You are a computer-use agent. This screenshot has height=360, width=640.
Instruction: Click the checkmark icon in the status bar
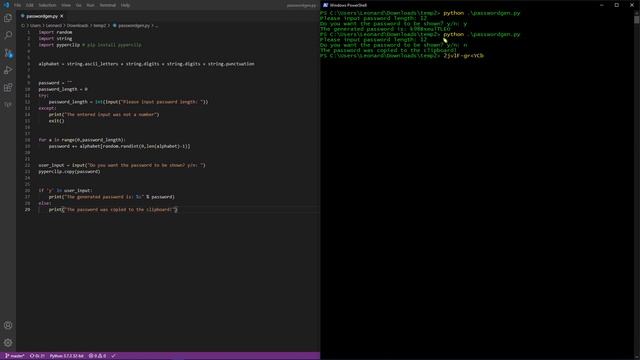point(113,356)
